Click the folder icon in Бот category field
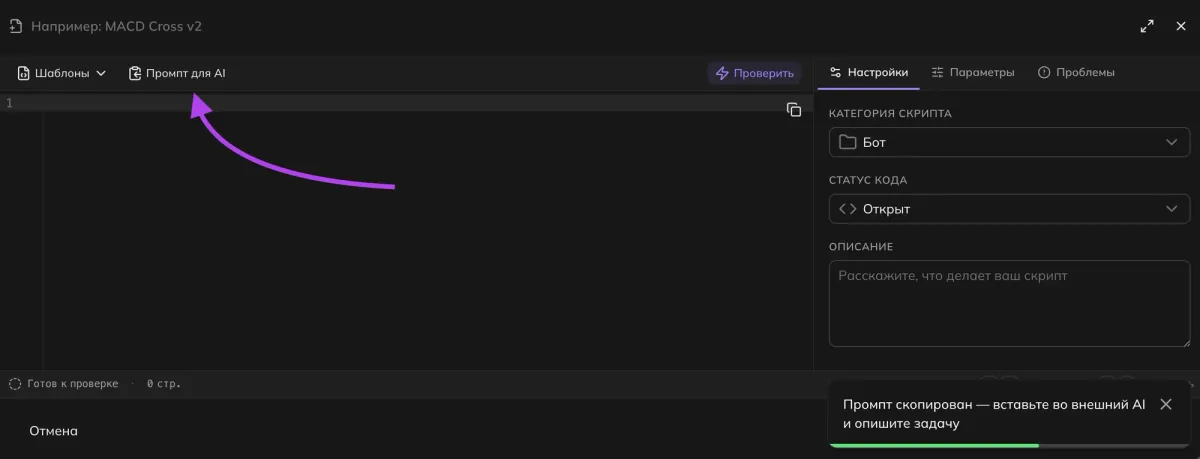Screen dimensions: 1200x459 [x=847, y=142]
